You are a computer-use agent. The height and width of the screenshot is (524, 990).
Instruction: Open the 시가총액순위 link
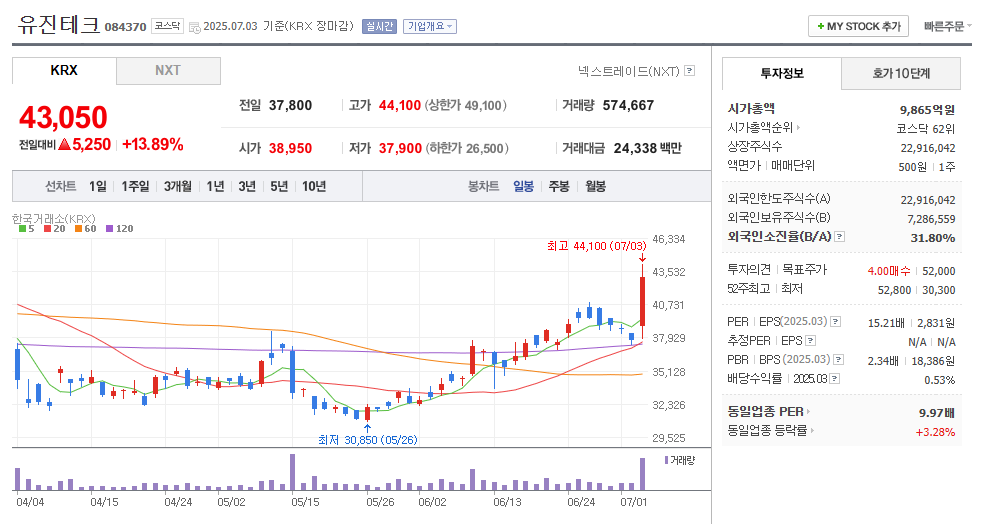(x=760, y=128)
